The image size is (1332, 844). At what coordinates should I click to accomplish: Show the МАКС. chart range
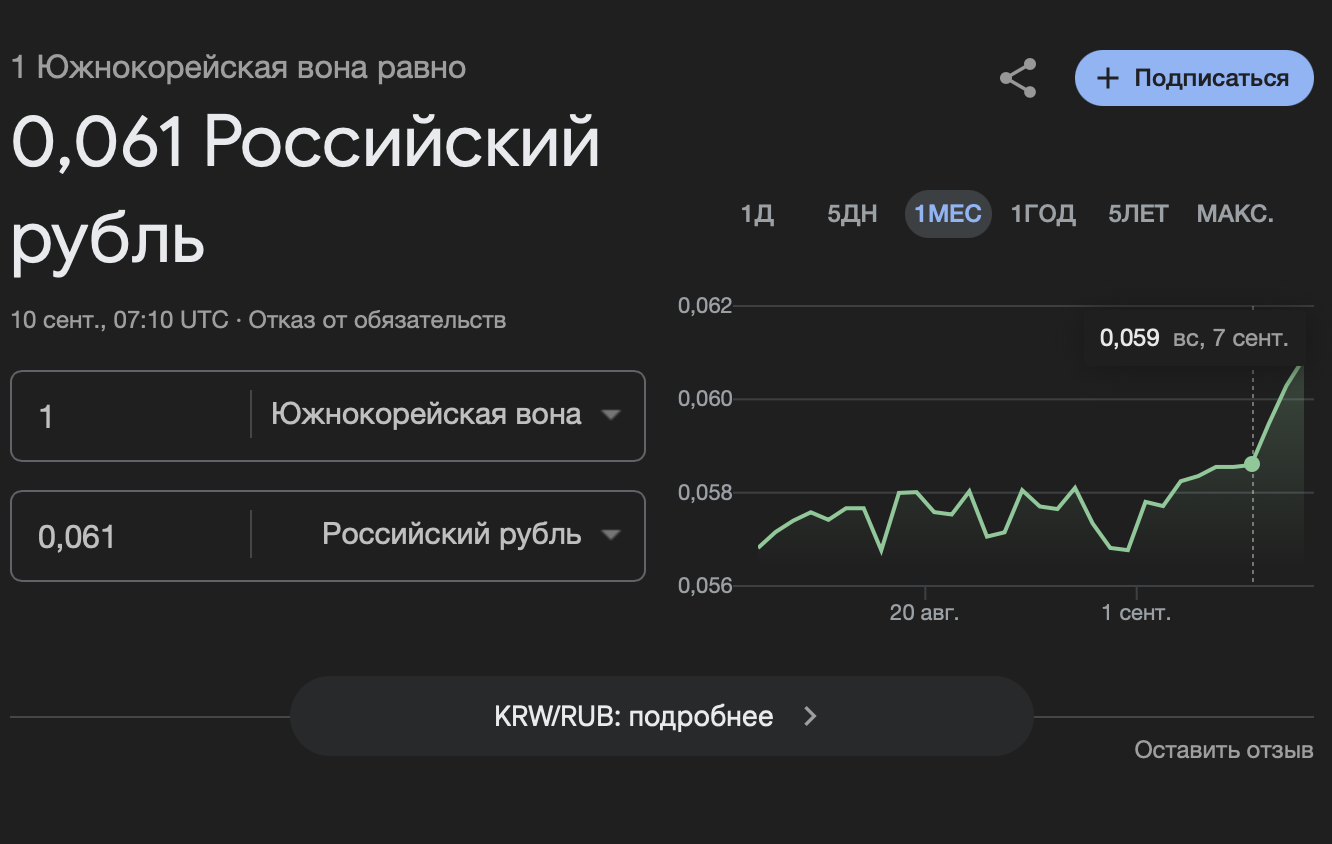1235,214
